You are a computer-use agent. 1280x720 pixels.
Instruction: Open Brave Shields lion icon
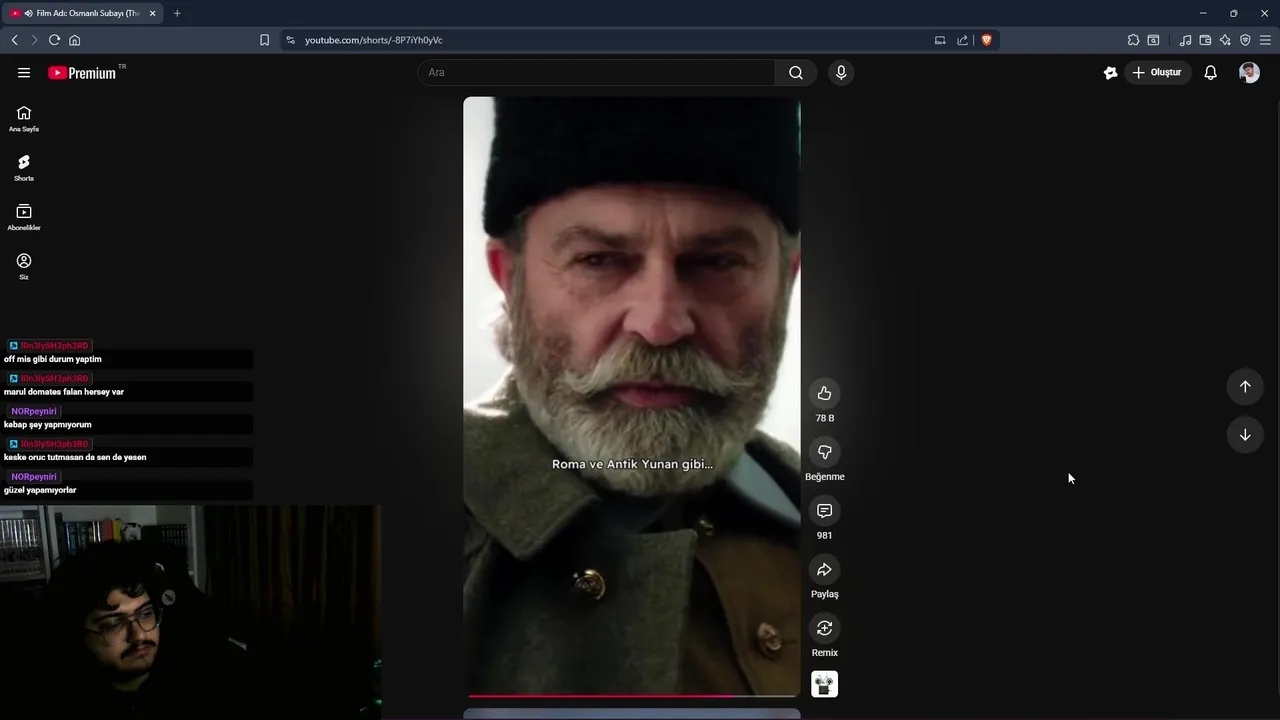click(986, 40)
